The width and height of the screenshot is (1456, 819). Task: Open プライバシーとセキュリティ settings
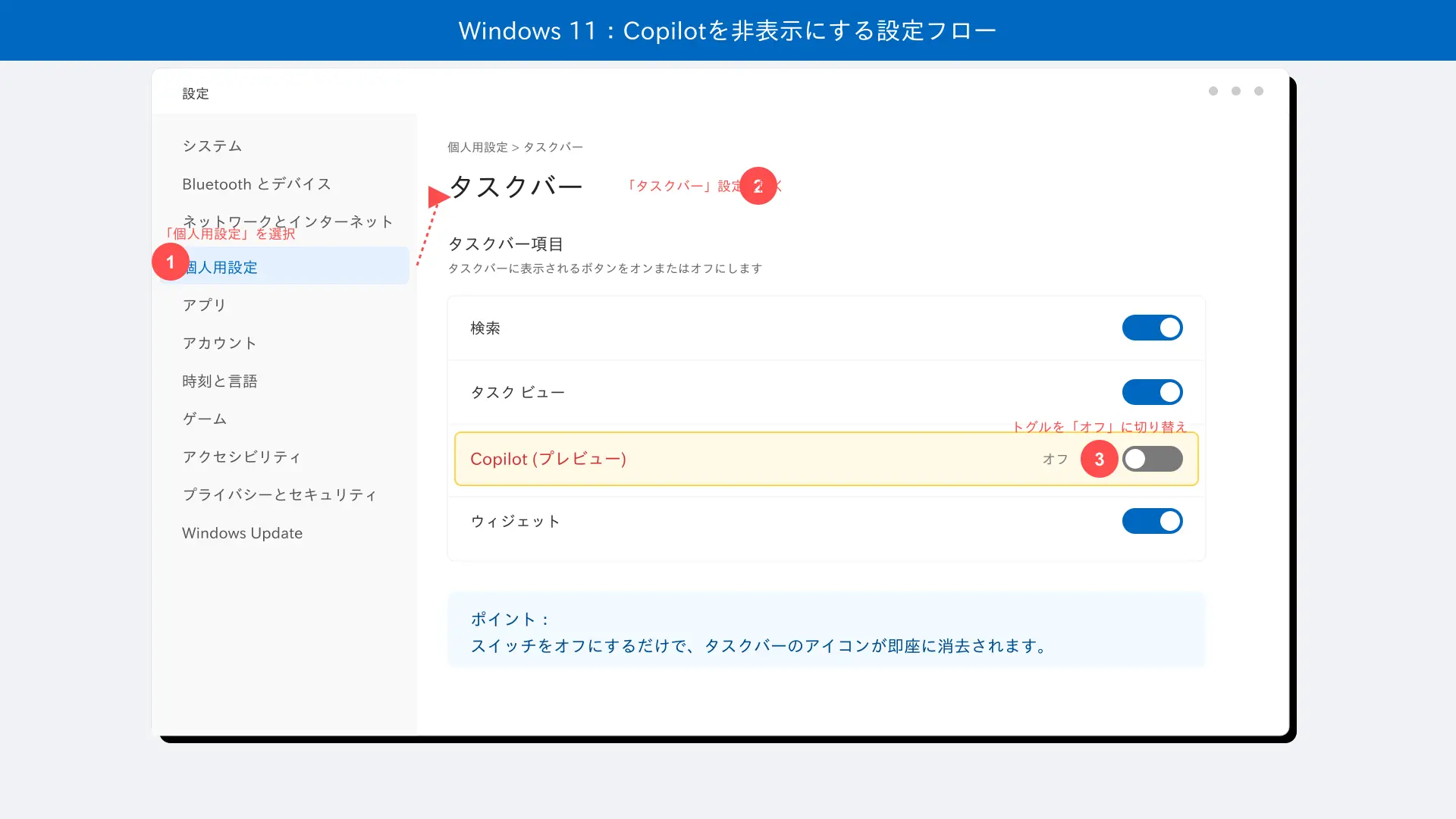281,494
